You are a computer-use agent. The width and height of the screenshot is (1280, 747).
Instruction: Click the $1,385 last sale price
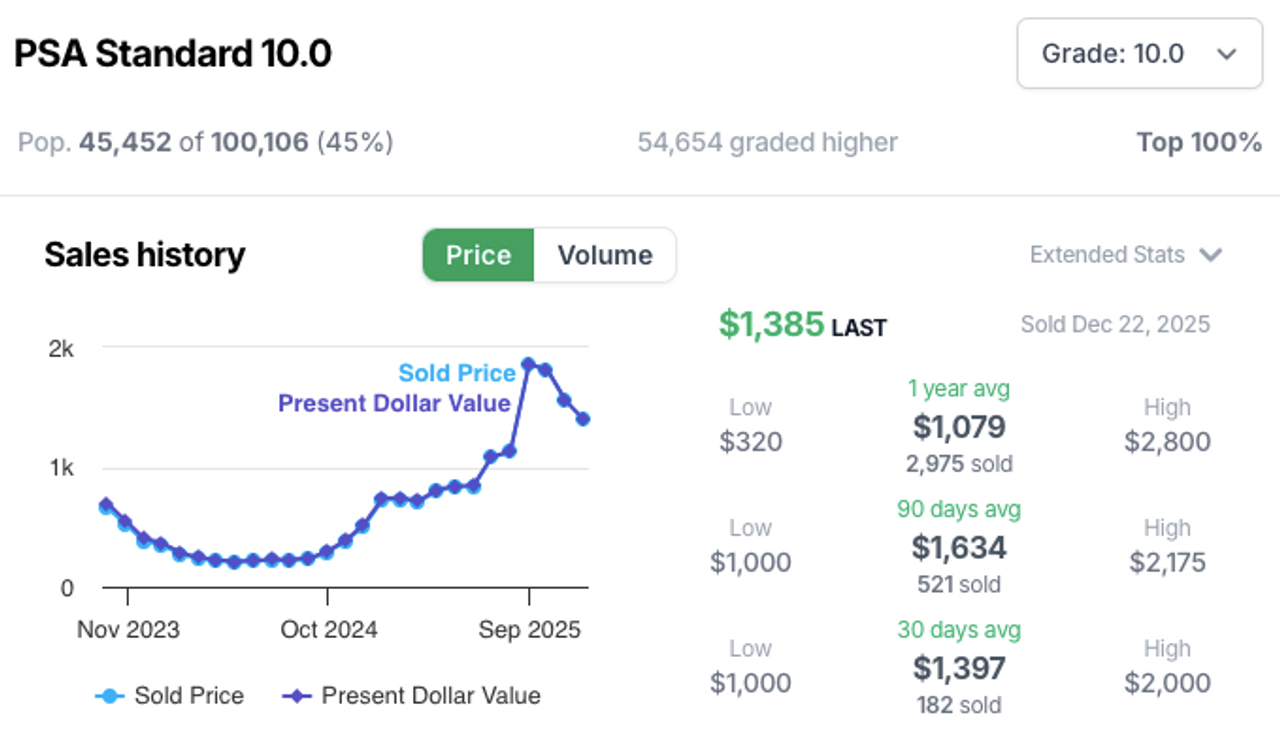coord(771,324)
